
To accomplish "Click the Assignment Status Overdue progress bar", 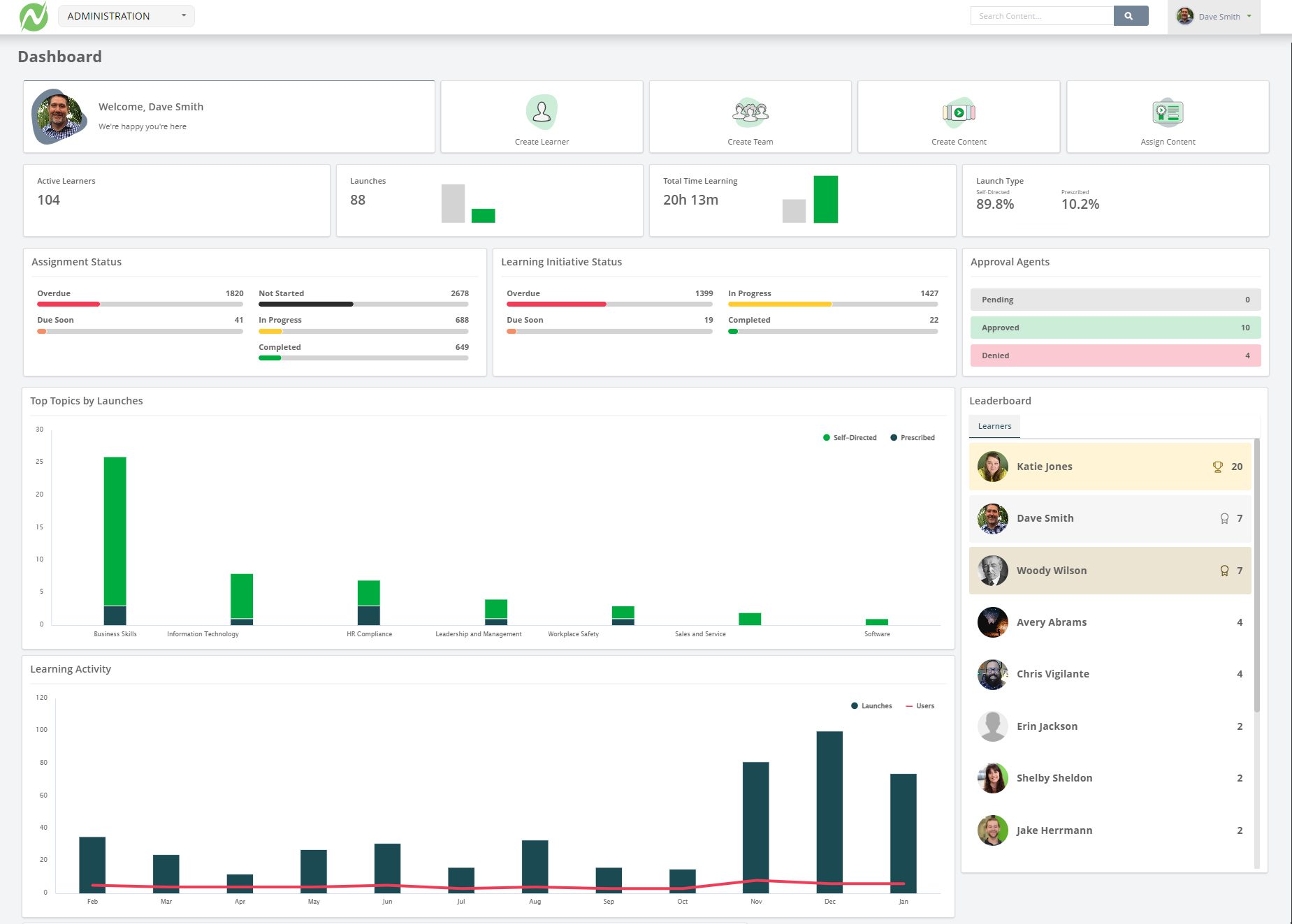I will point(140,305).
